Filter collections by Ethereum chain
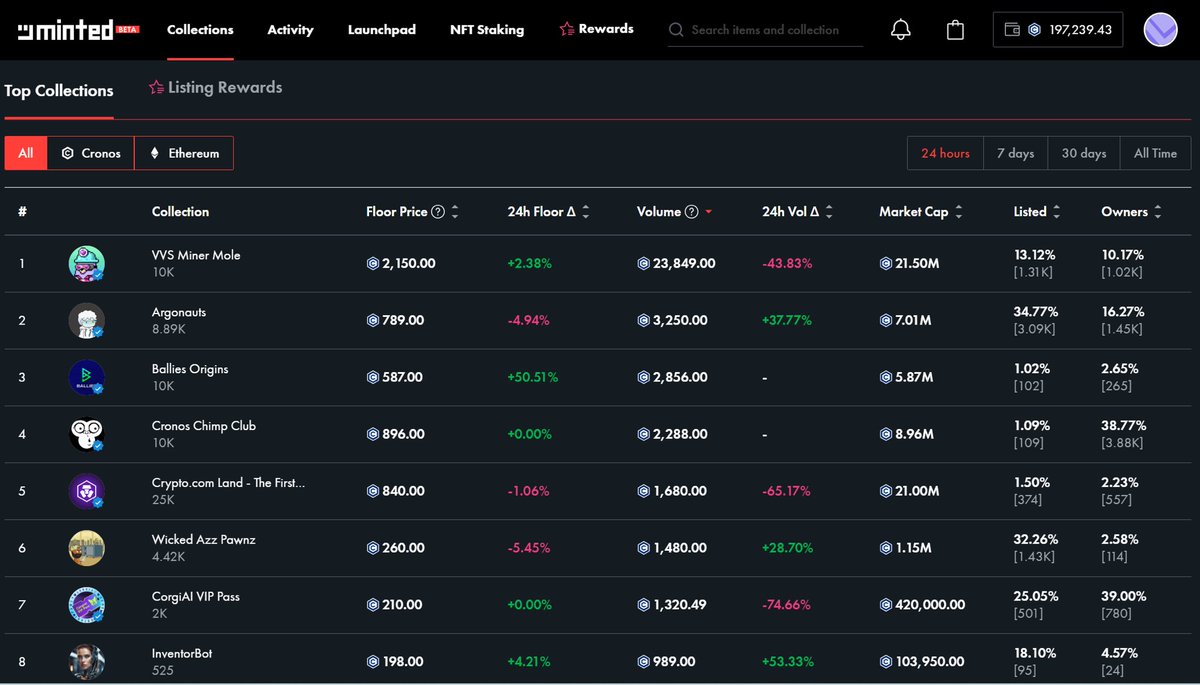Screen dimensions: 1200x685 [184, 153]
